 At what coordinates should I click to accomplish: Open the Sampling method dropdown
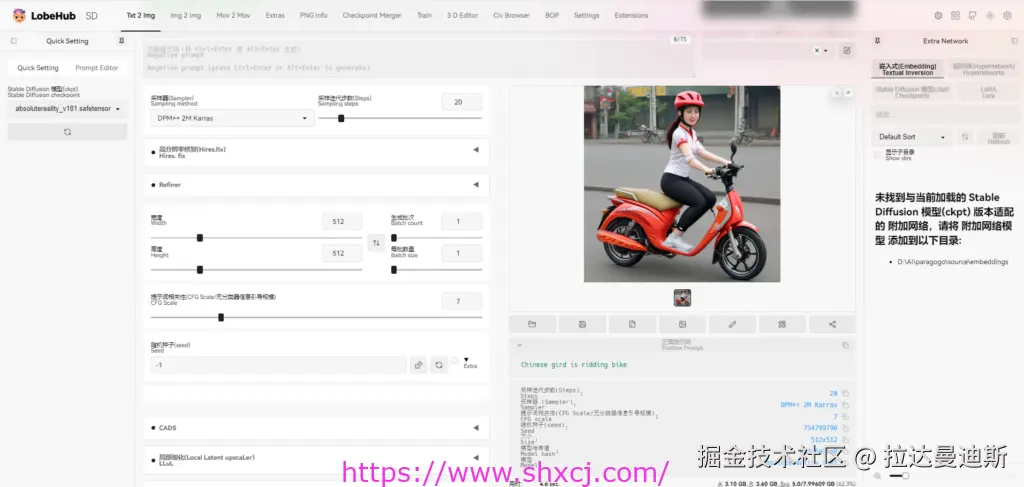232,118
